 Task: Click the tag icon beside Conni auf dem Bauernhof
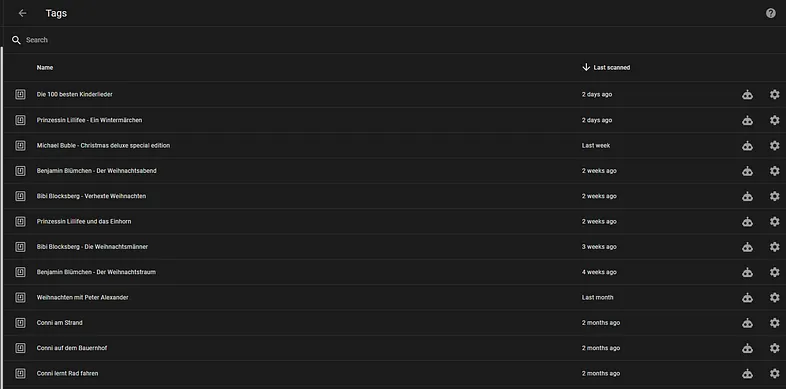tap(20, 348)
